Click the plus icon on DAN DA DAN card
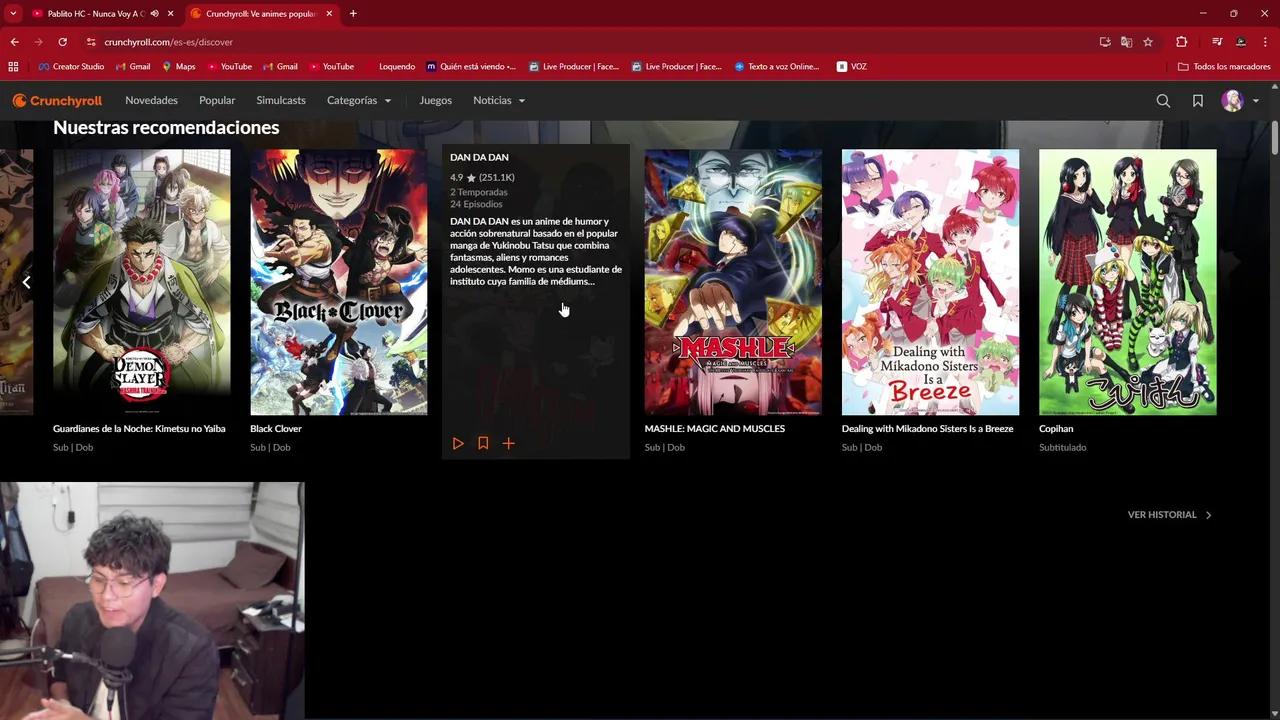 point(508,443)
